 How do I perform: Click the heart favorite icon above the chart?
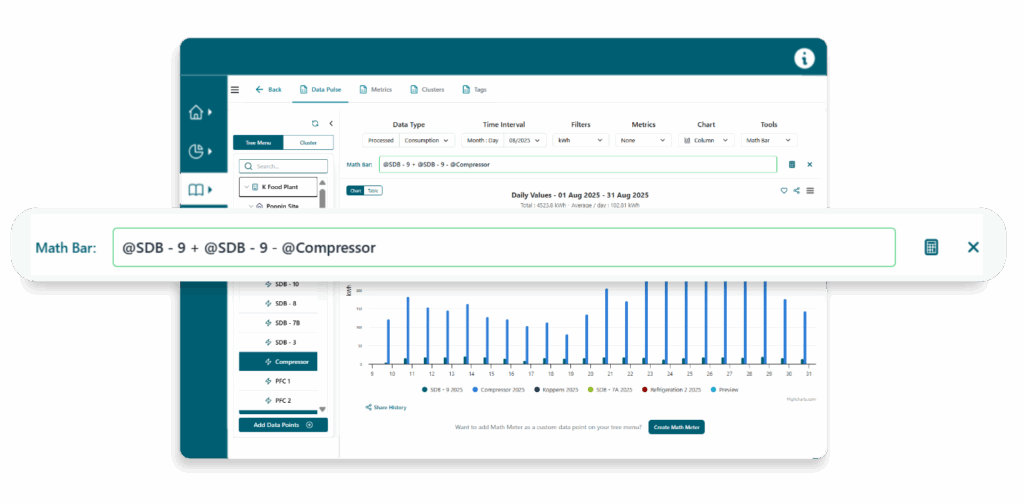[784, 190]
